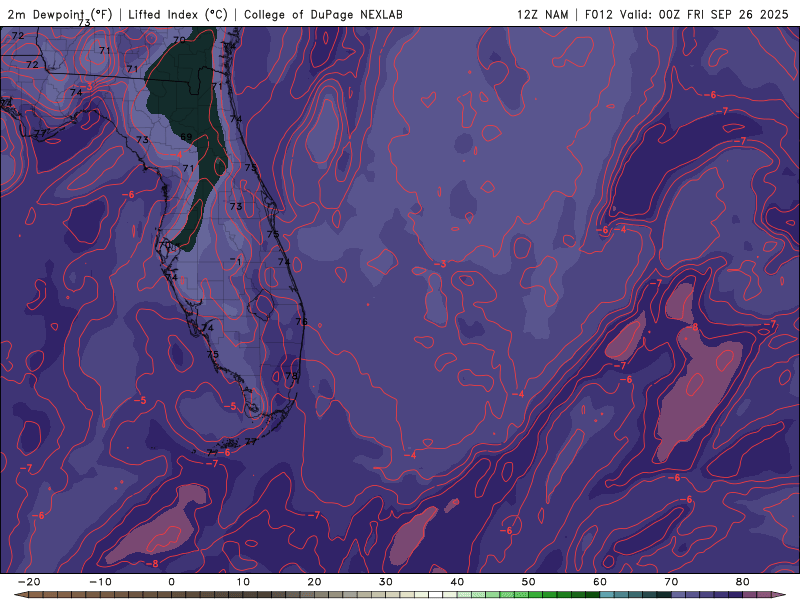Click the 40 tick label on the color scale
The width and height of the screenshot is (800, 600).
point(457,581)
